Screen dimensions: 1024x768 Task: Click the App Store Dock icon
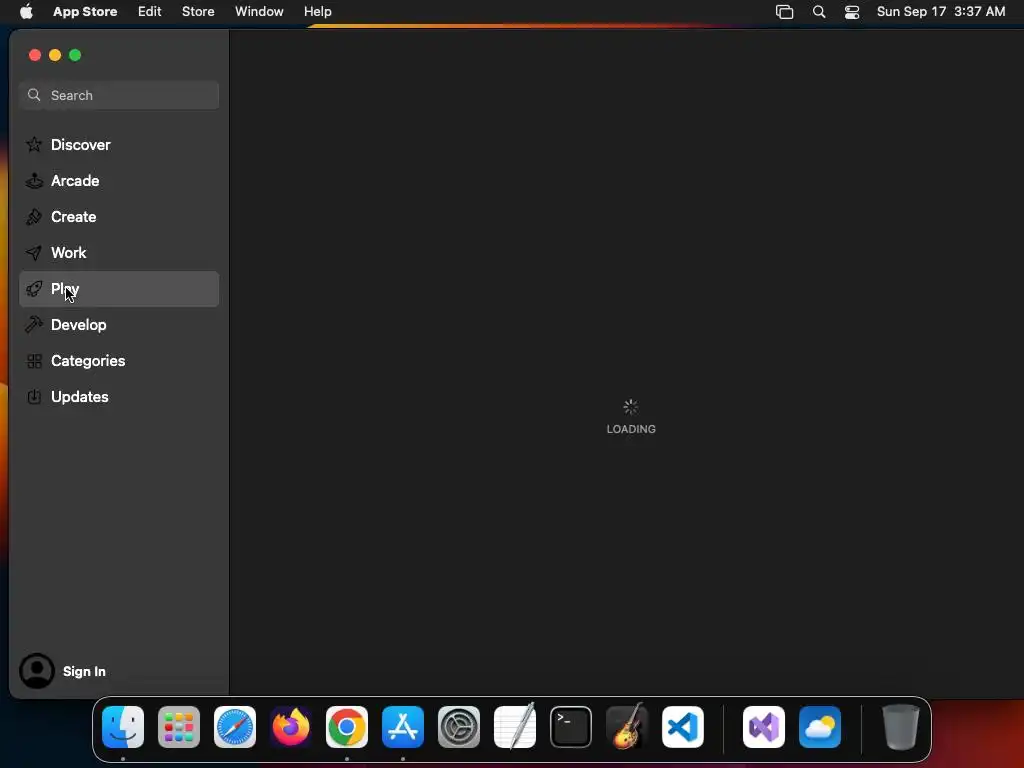(403, 727)
